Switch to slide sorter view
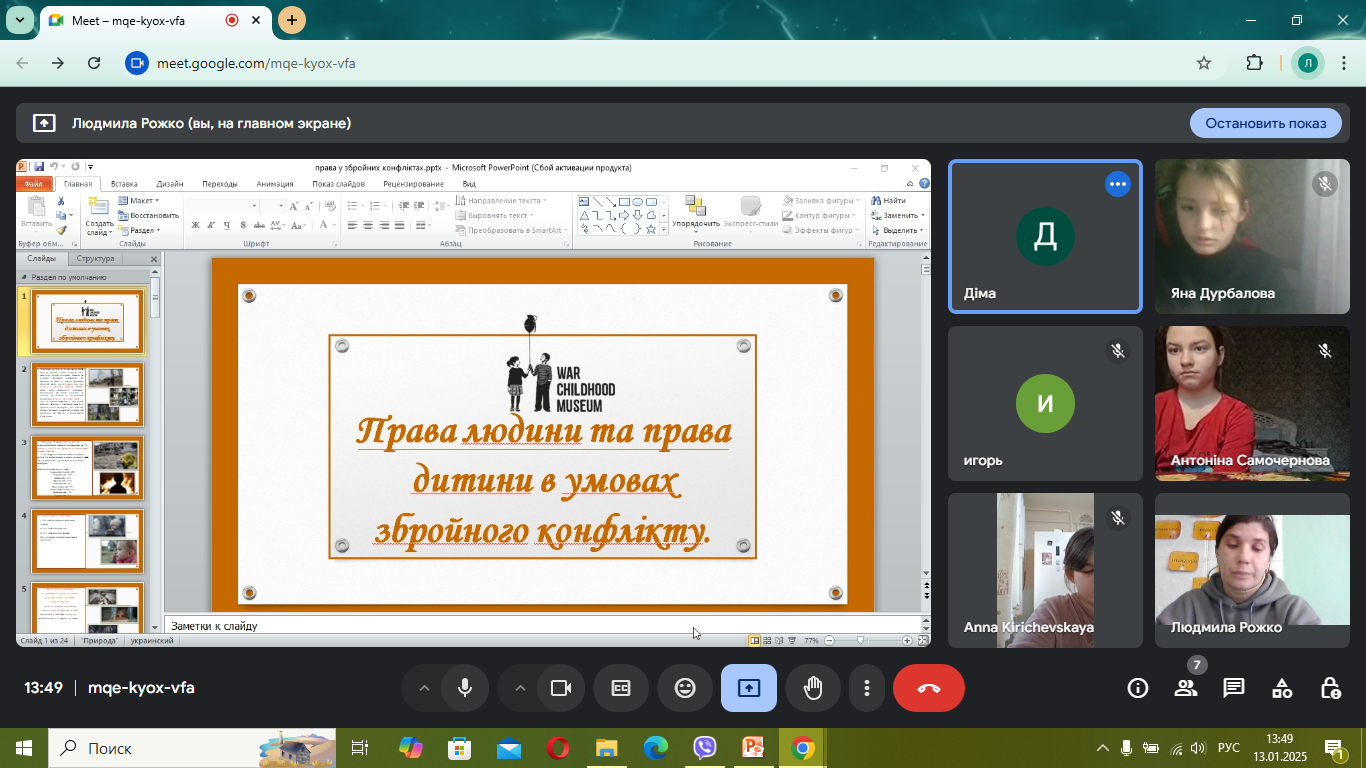The width and height of the screenshot is (1366, 768). pyautogui.click(x=767, y=640)
